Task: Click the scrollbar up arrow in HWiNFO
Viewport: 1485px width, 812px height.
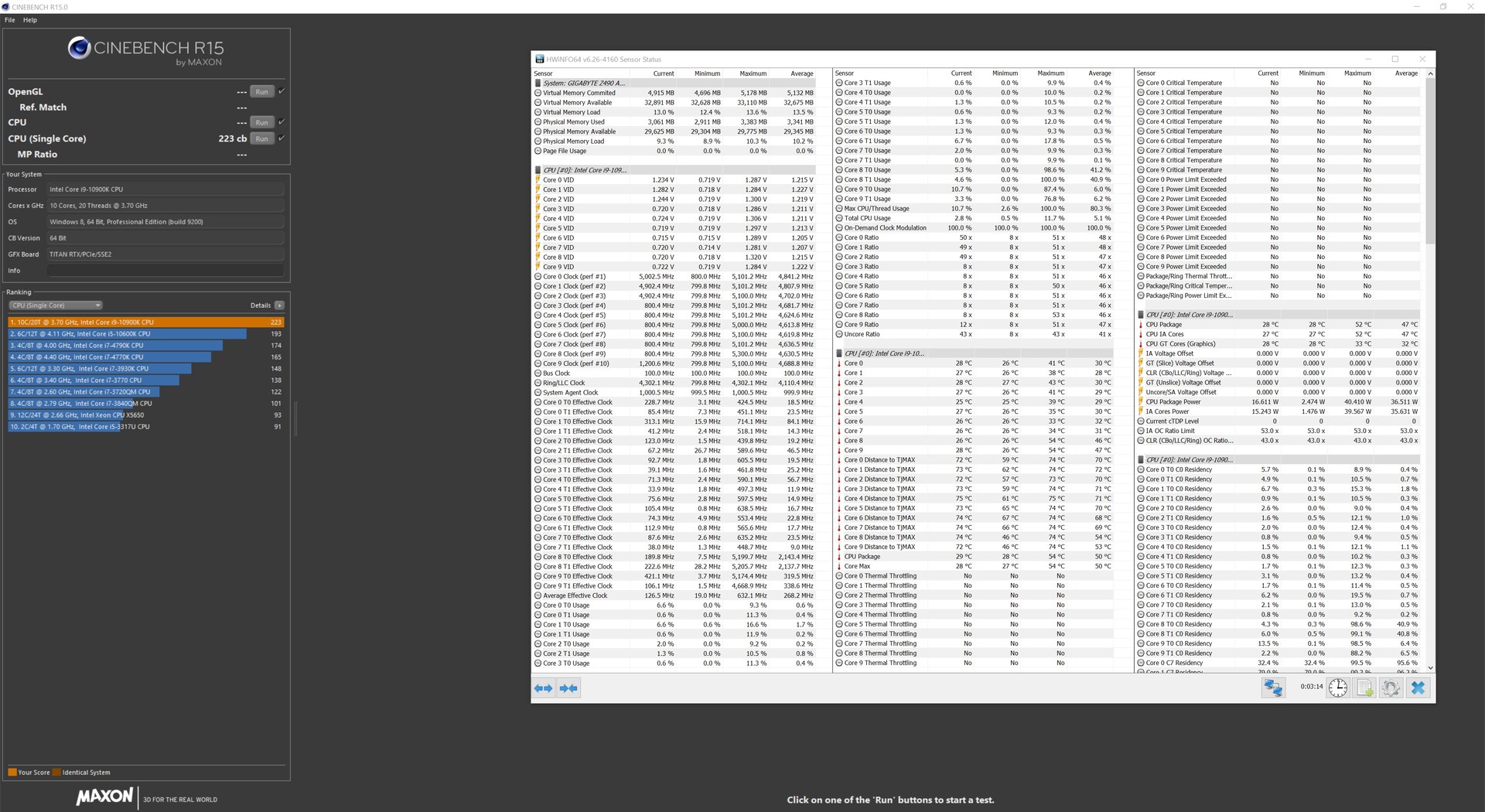Action: tap(1430, 73)
